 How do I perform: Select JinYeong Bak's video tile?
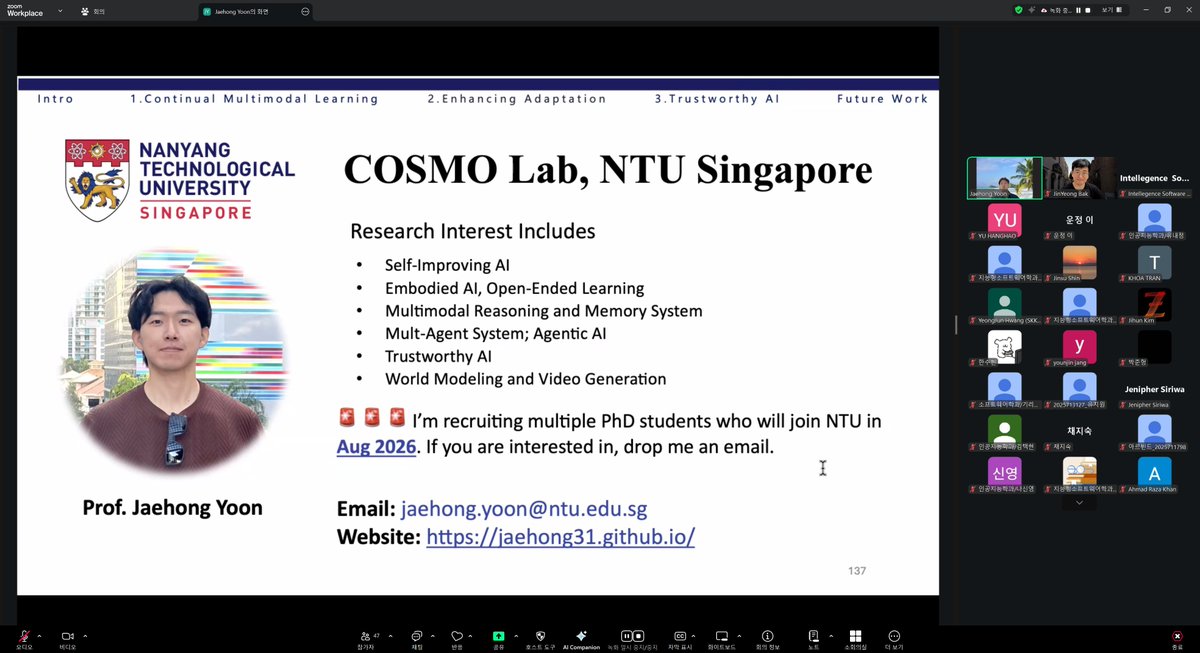point(1079,178)
